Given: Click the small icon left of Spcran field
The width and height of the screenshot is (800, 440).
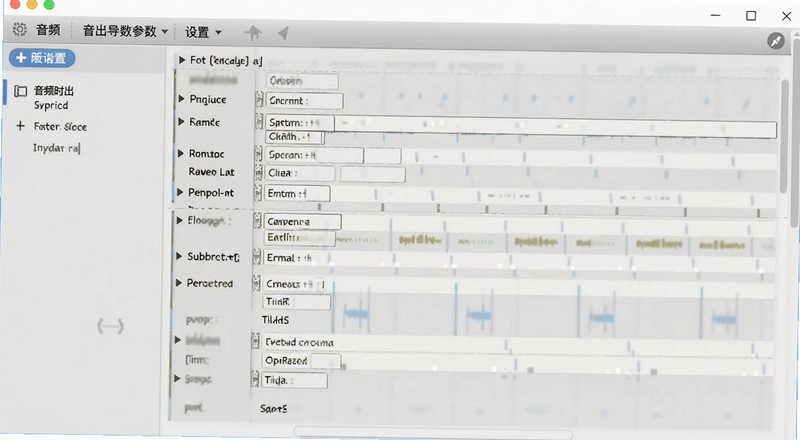Looking at the screenshot, I should pos(259,154).
